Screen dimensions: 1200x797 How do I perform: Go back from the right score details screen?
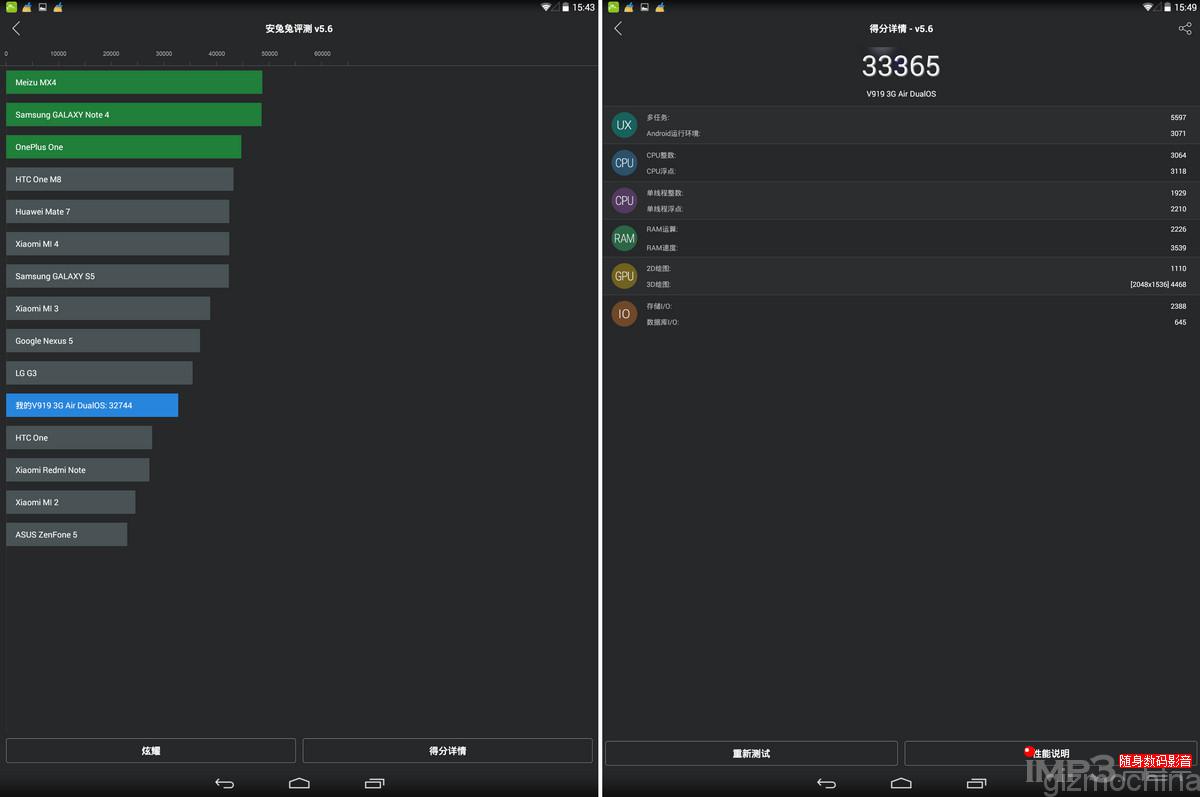tap(618, 28)
